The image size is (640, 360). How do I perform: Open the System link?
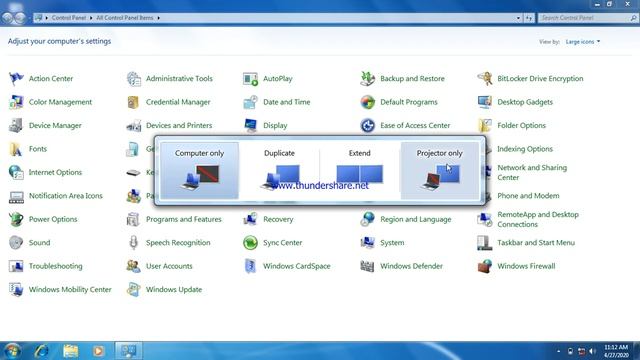click(x=392, y=242)
